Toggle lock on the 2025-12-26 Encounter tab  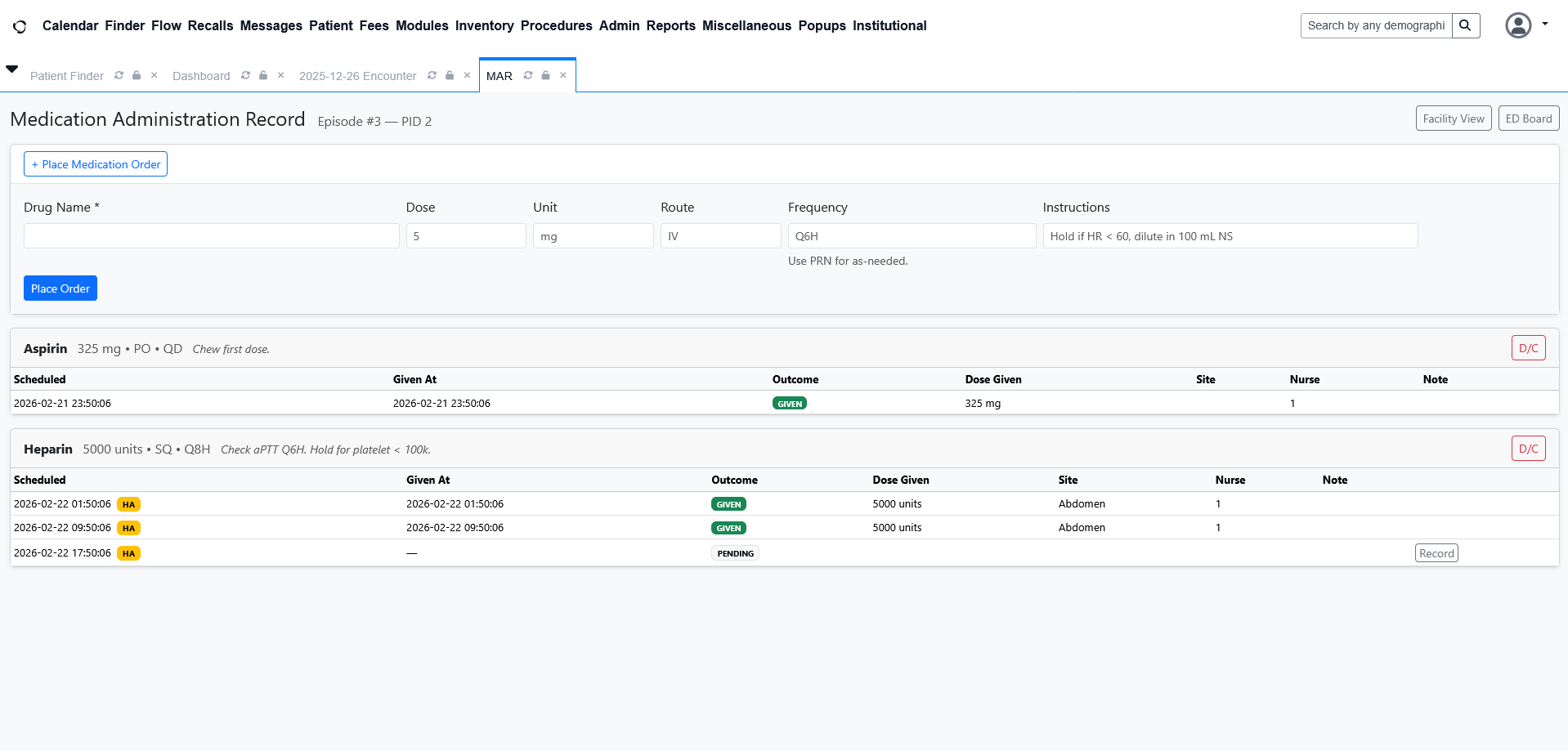coord(450,75)
